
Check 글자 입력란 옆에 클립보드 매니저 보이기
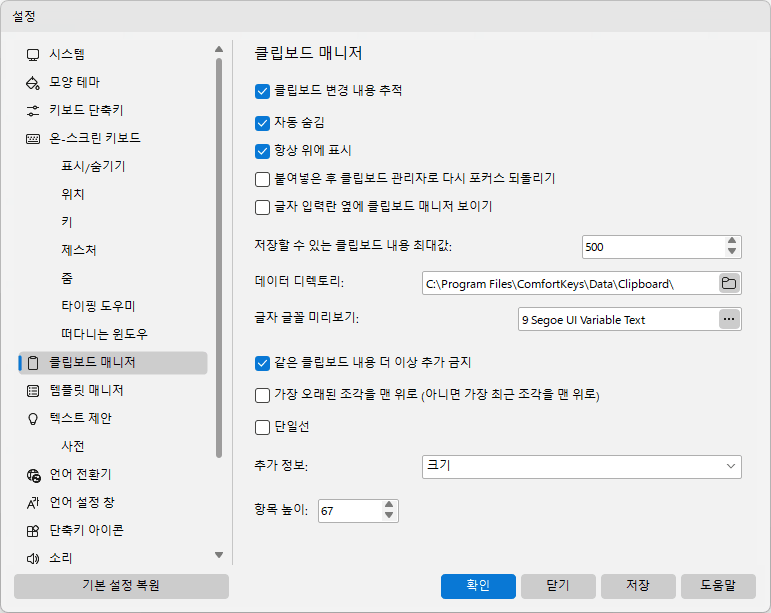[262, 207]
